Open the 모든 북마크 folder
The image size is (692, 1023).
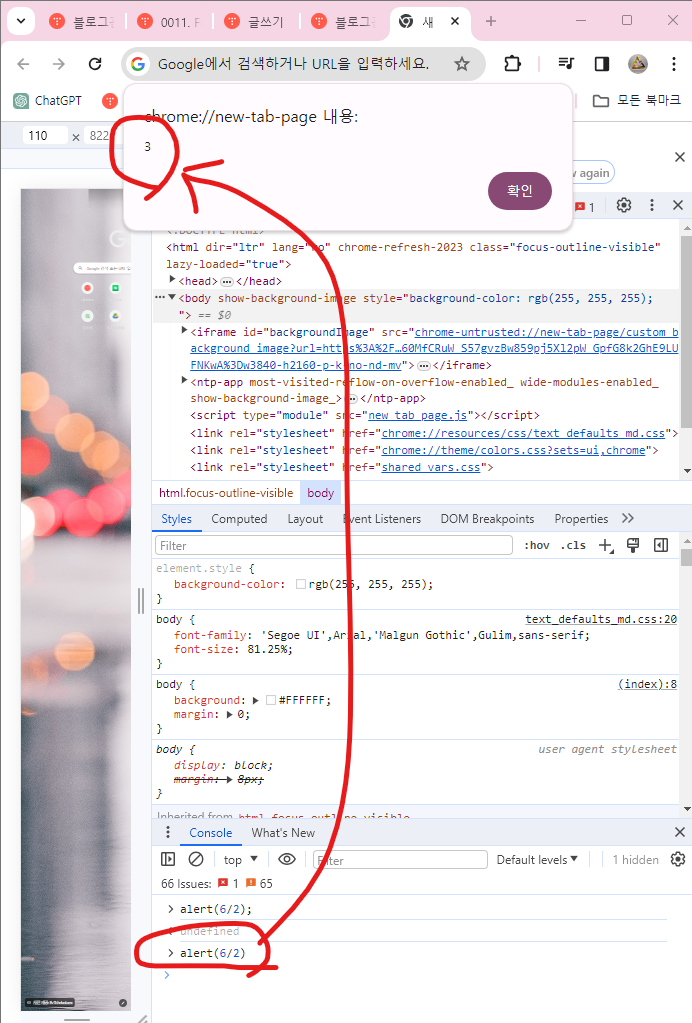point(637,100)
